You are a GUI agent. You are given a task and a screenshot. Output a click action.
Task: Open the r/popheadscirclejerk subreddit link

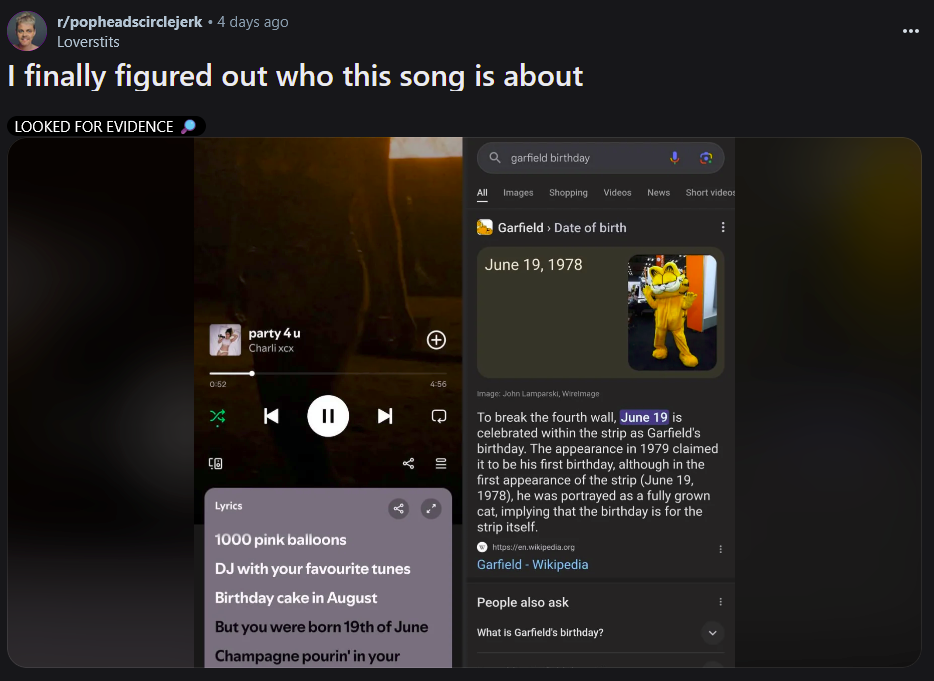tap(129, 22)
